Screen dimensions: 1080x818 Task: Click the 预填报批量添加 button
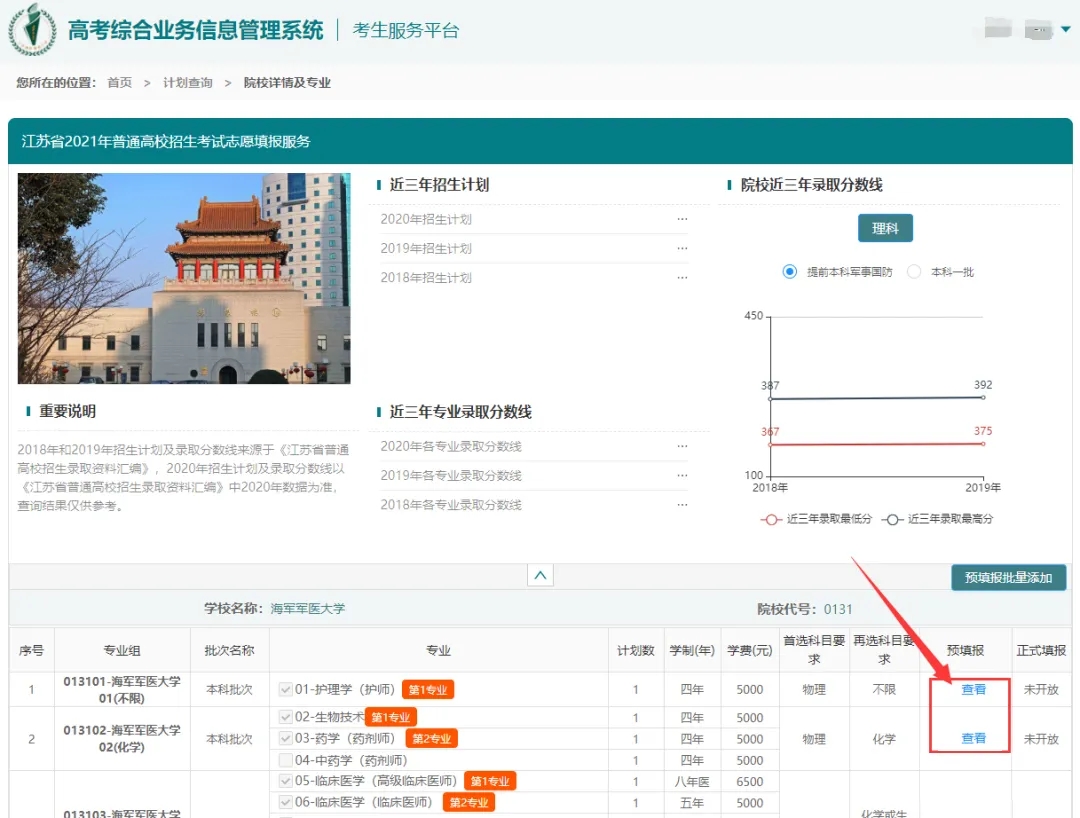(1008, 577)
